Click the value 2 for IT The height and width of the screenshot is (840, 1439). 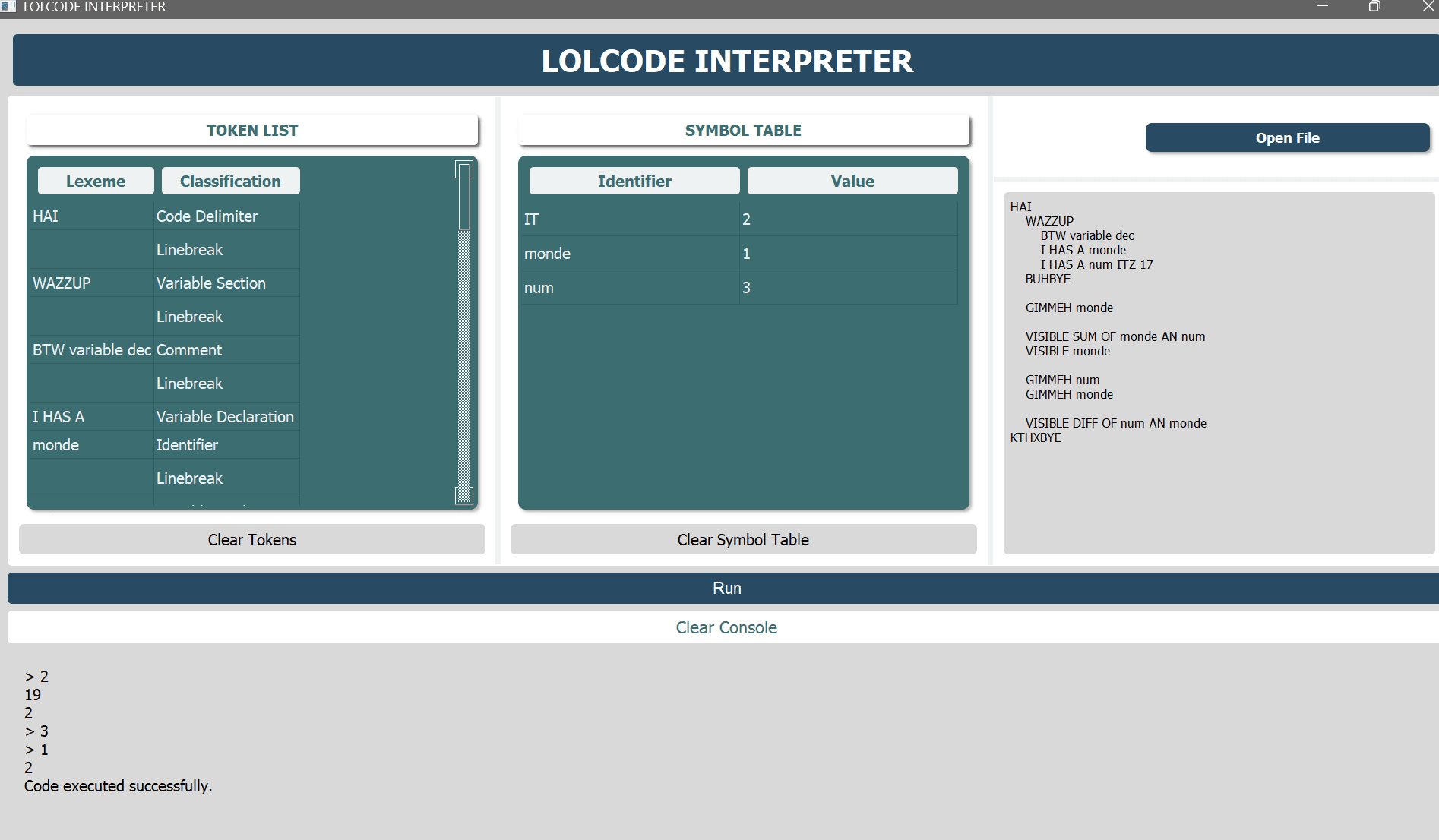(x=849, y=219)
